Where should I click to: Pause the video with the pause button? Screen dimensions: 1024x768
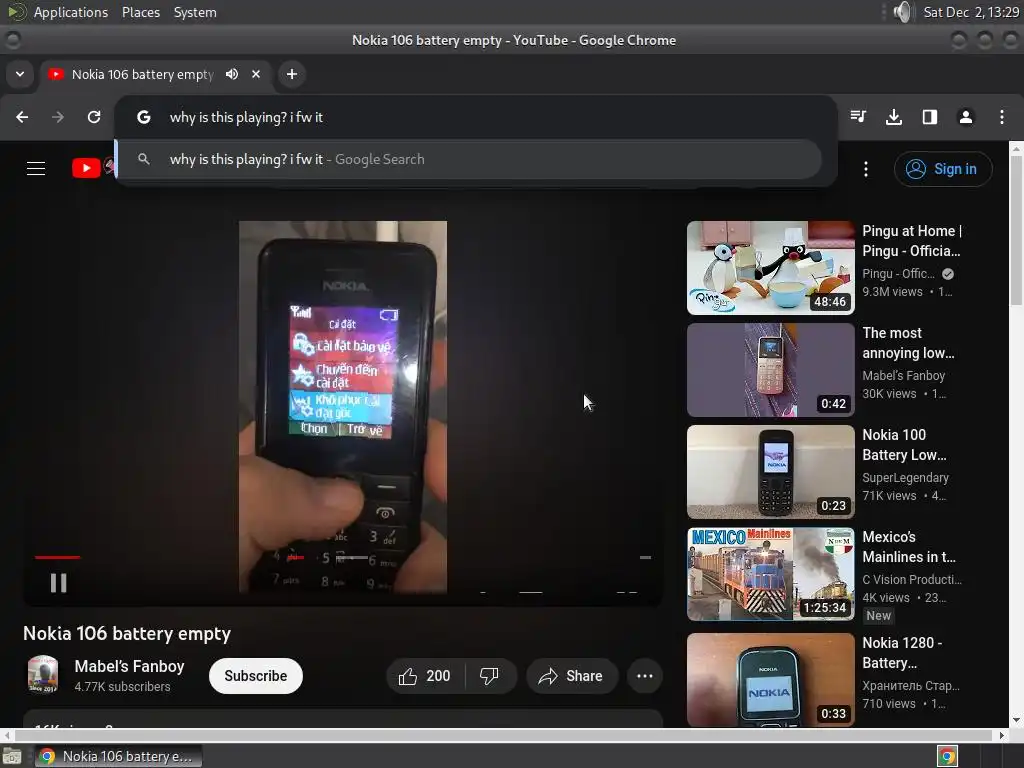[58, 583]
